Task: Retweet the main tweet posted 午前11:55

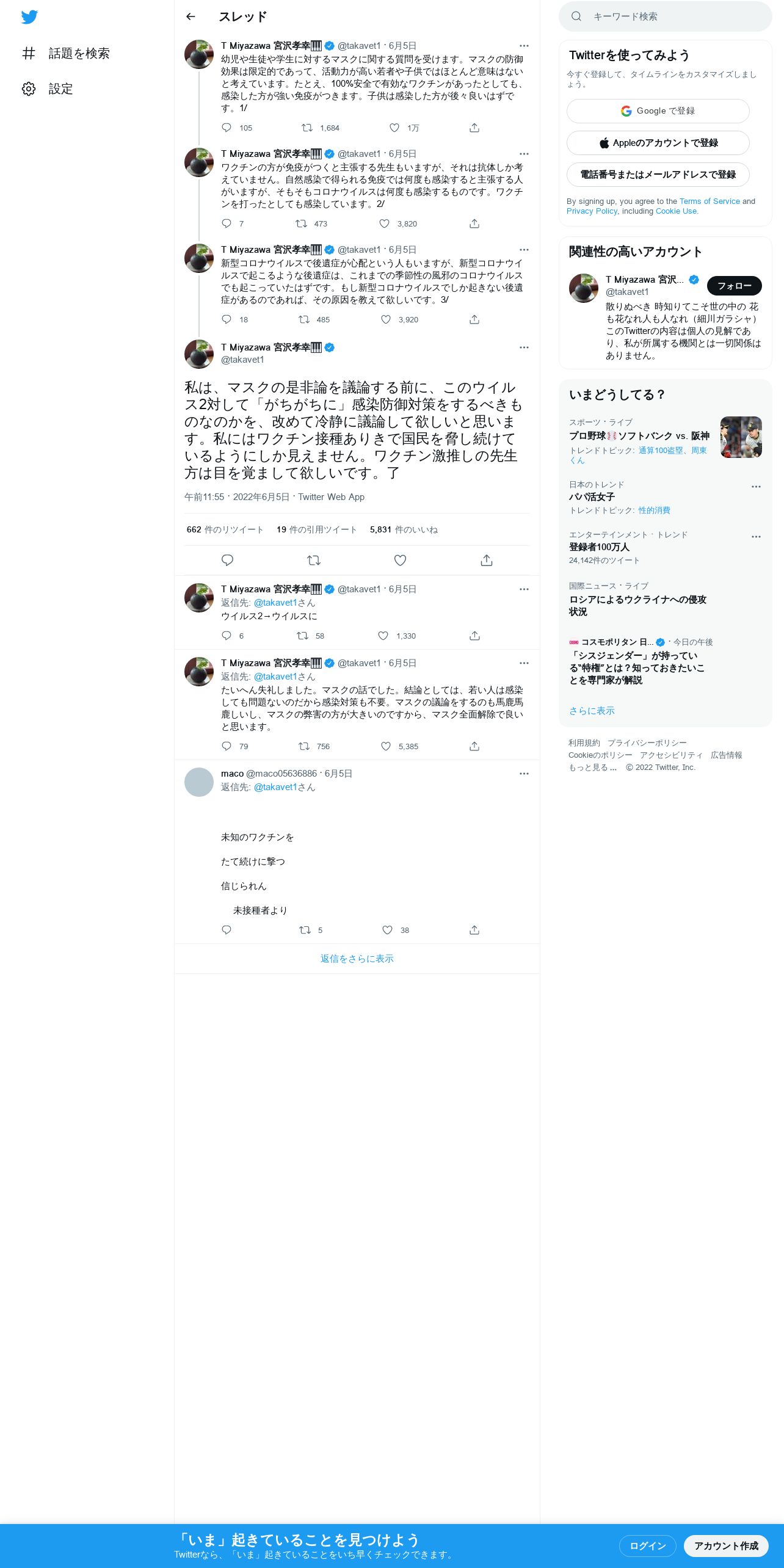Action: (314, 560)
